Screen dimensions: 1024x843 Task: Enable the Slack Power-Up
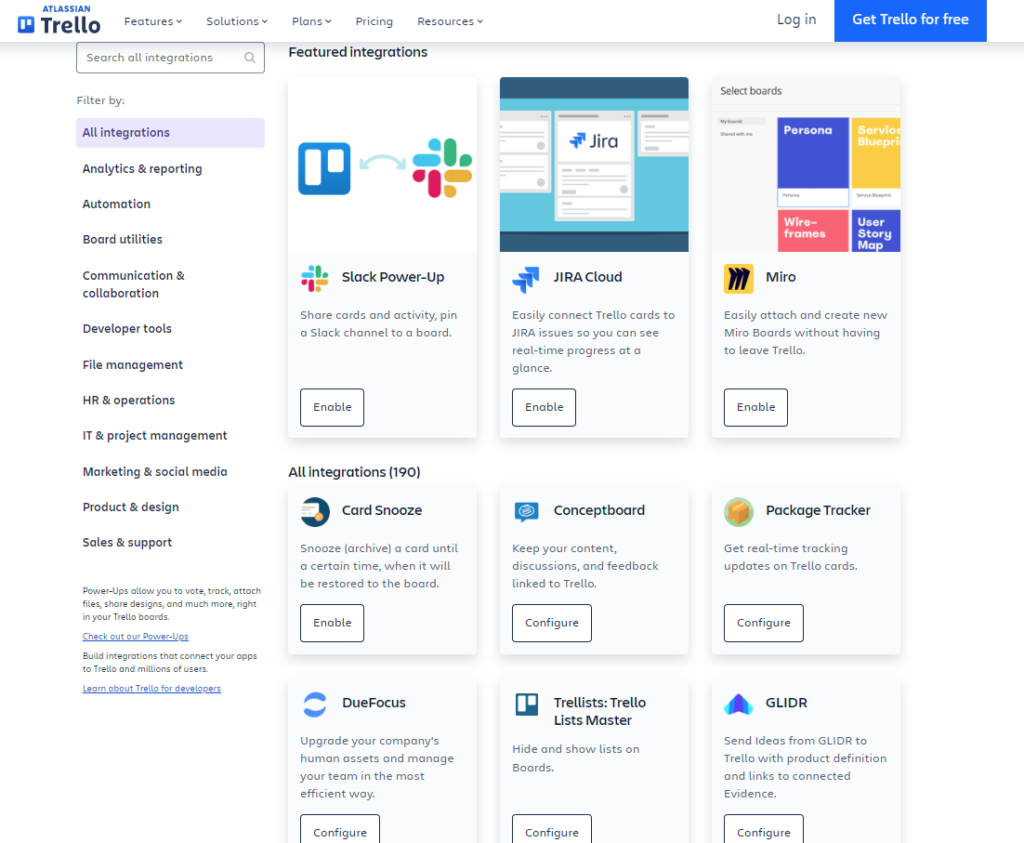click(332, 407)
